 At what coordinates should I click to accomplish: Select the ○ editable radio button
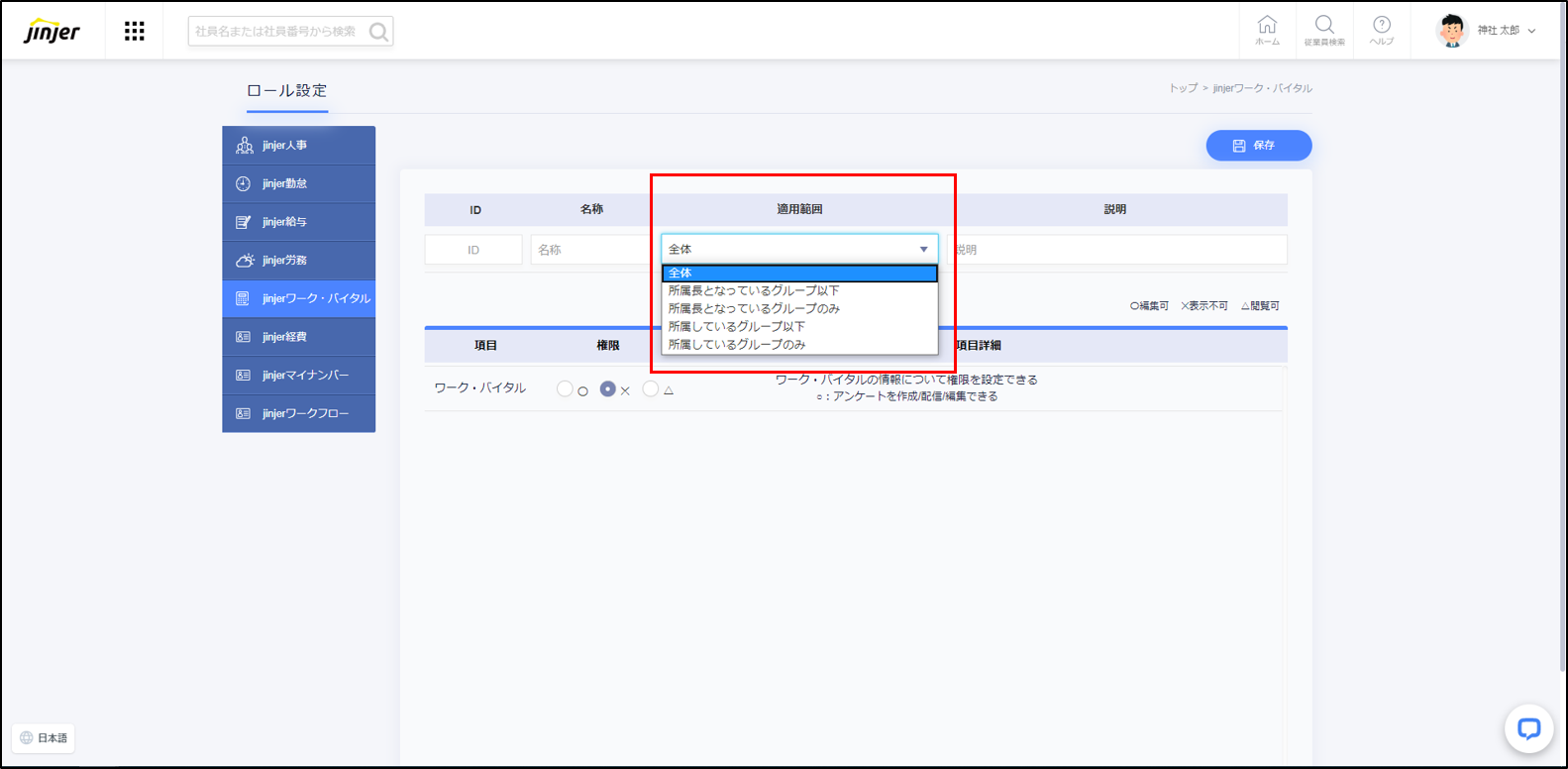[565, 389]
